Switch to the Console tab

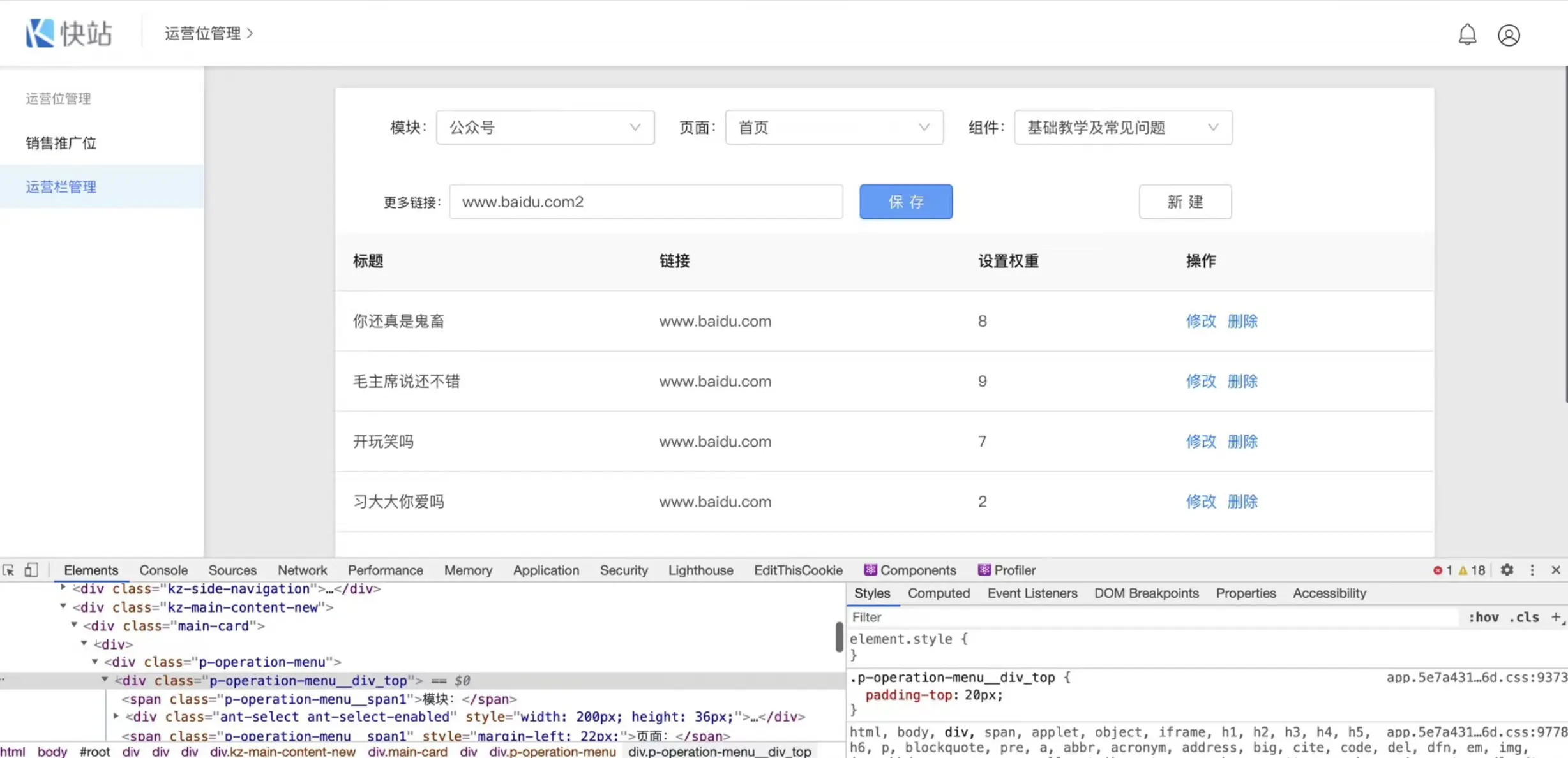click(x=163, y=570)
